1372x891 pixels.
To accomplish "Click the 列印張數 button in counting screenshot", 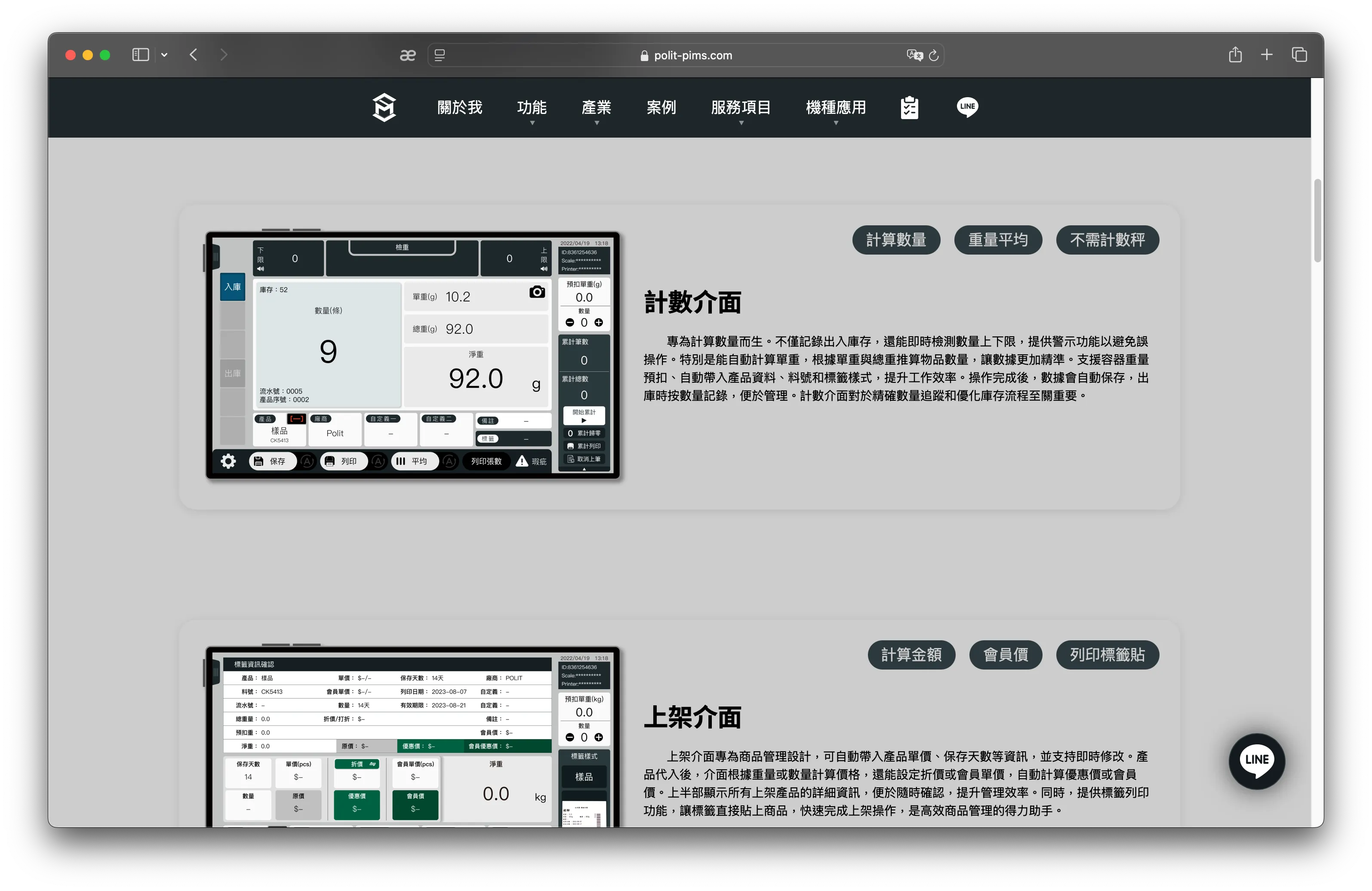I will tap(486, 461).
